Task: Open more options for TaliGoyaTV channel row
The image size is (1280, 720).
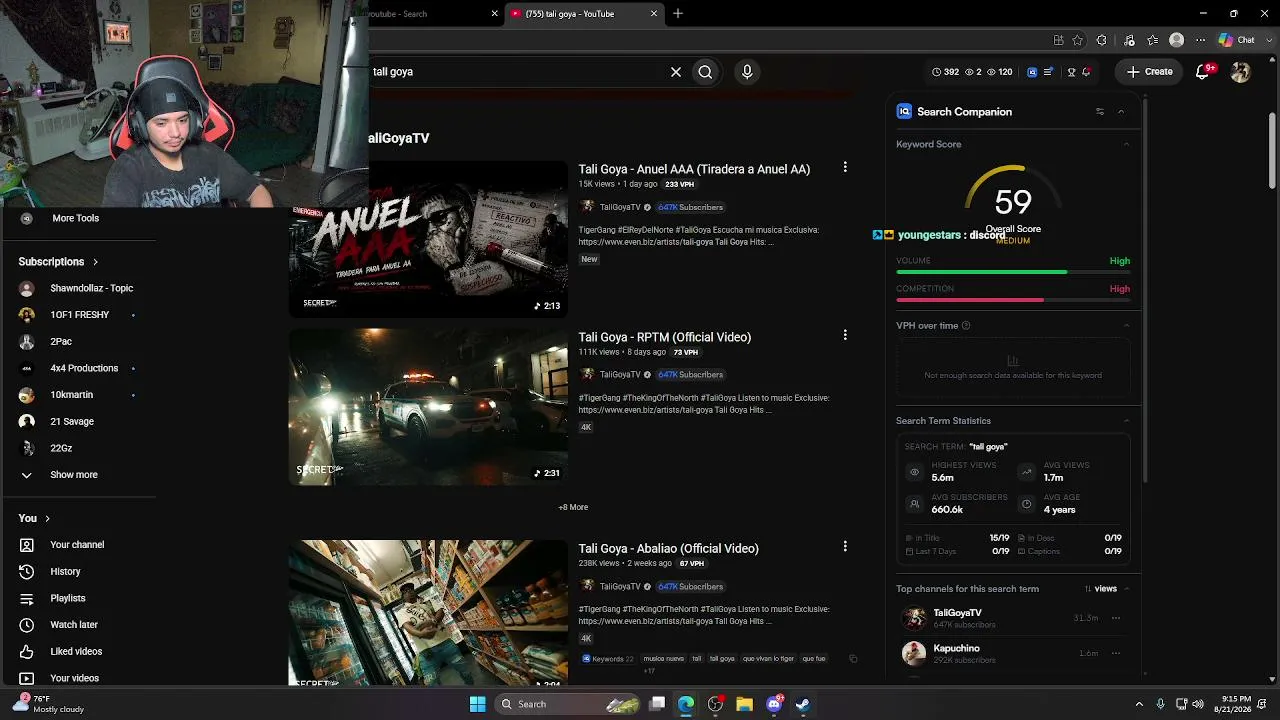Action: [x=1116, y=618]
